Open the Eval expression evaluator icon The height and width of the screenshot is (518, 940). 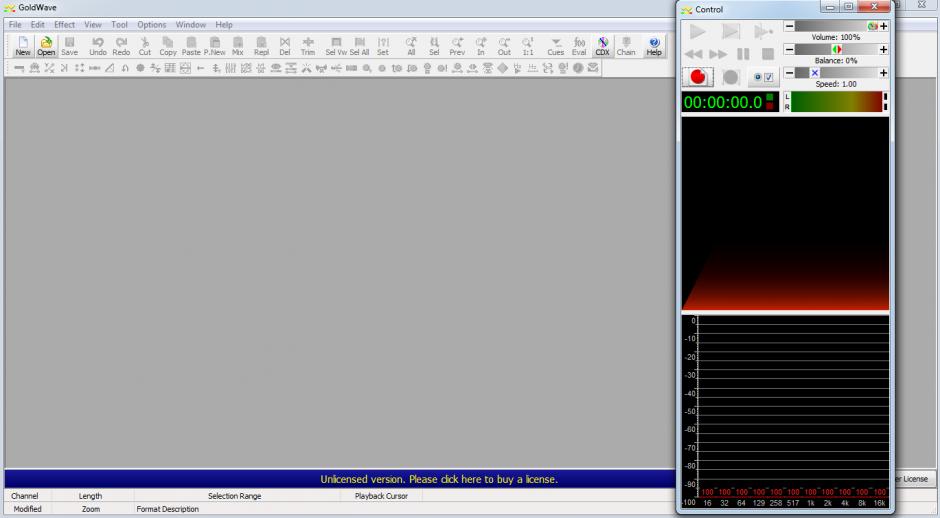click(x=579, y=46)
